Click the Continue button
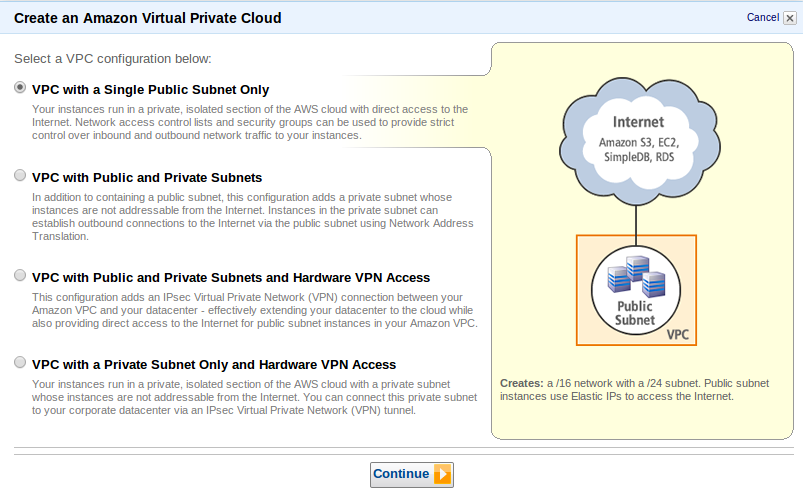Image resolution: width=803 pixels, height=497 pixels. [x=412, y=474]
